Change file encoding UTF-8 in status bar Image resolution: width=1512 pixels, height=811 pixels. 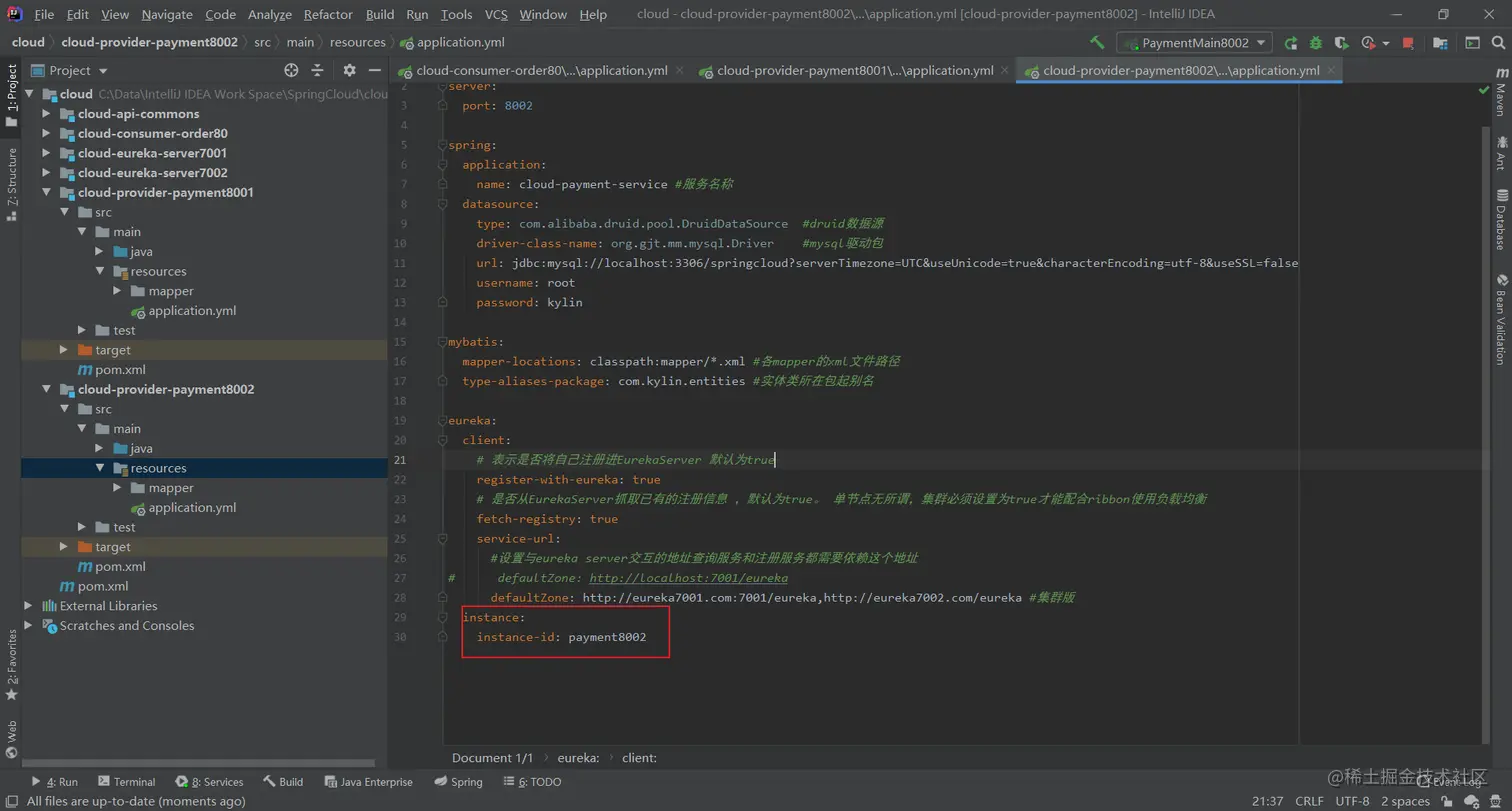tap(1352, 801)
